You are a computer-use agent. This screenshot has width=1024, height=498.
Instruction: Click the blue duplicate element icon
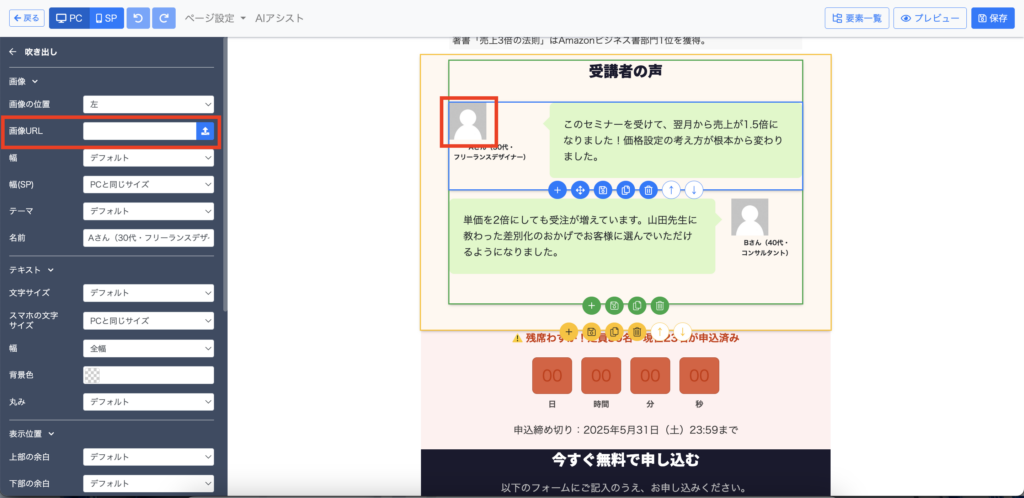tap(626, 190)
